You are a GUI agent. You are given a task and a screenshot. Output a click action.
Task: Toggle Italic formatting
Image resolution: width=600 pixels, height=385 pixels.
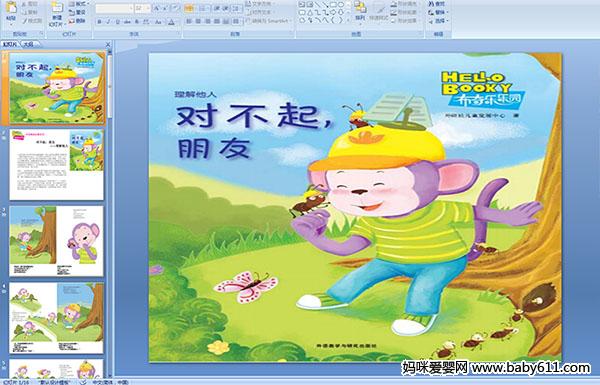[108, 22]
